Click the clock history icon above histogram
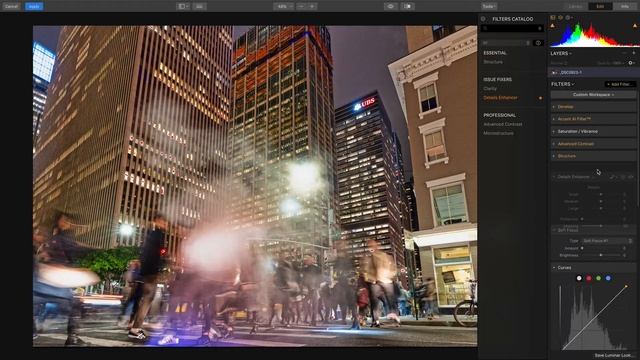The image size is (640, 360). click(x=568, y=18)
